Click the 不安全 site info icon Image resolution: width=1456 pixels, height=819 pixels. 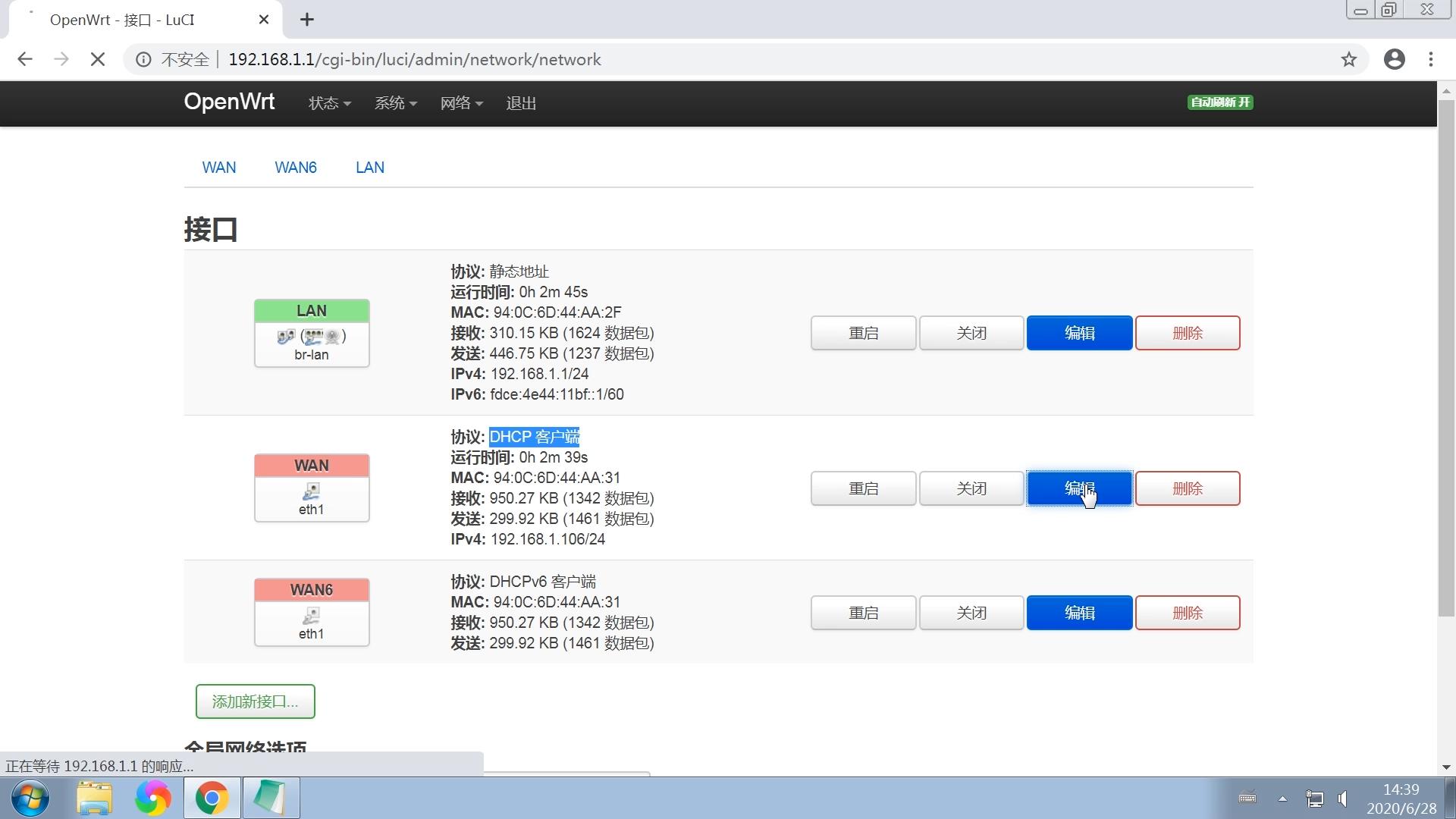(143, 59)
